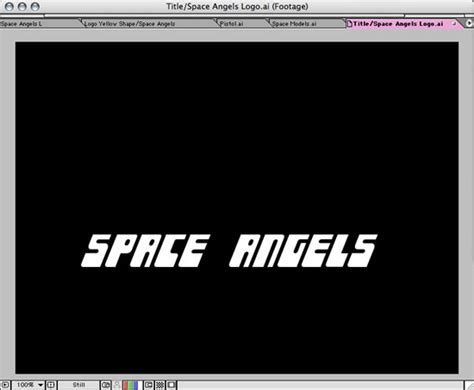
Task: Click the active Title/Space Angels Logo.ai tab
Action: point(404,24)
